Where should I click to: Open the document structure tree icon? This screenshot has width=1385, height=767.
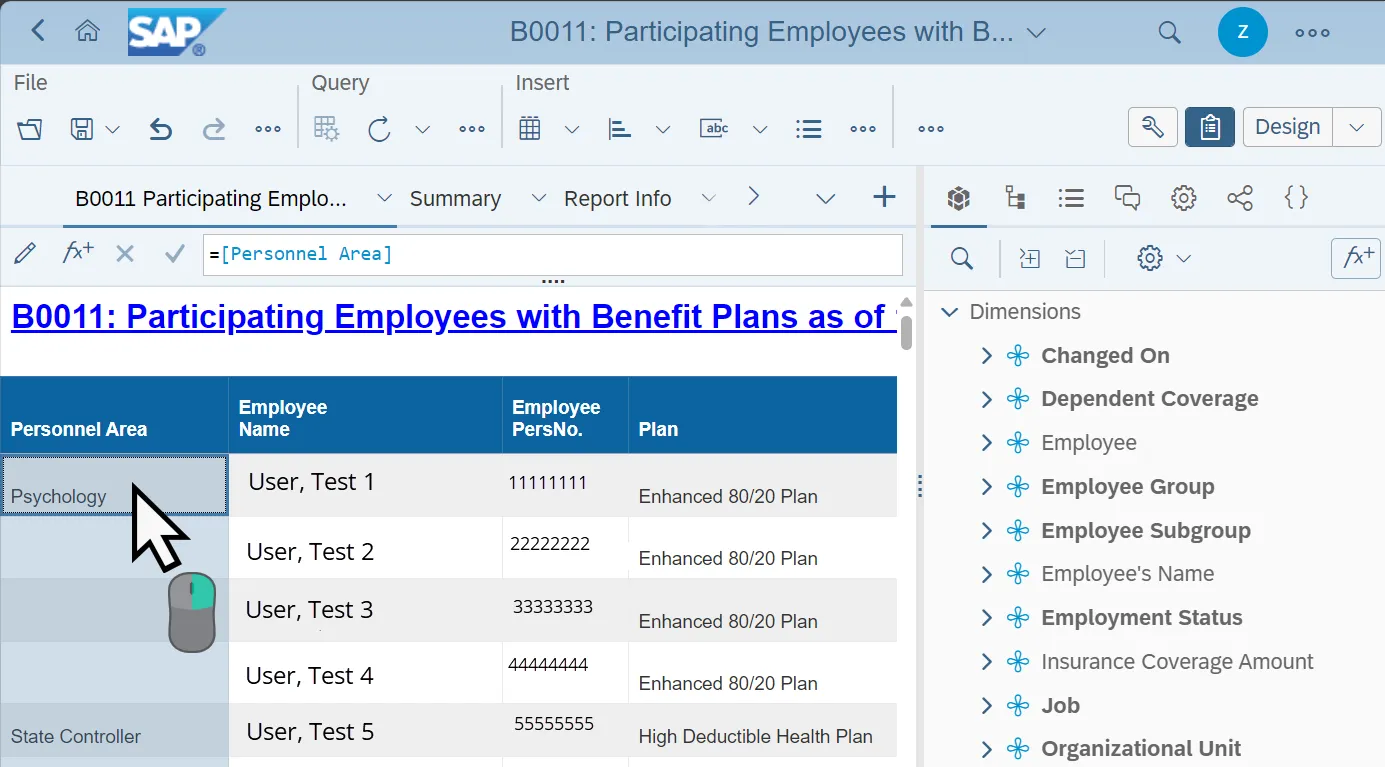[1016, 198]
